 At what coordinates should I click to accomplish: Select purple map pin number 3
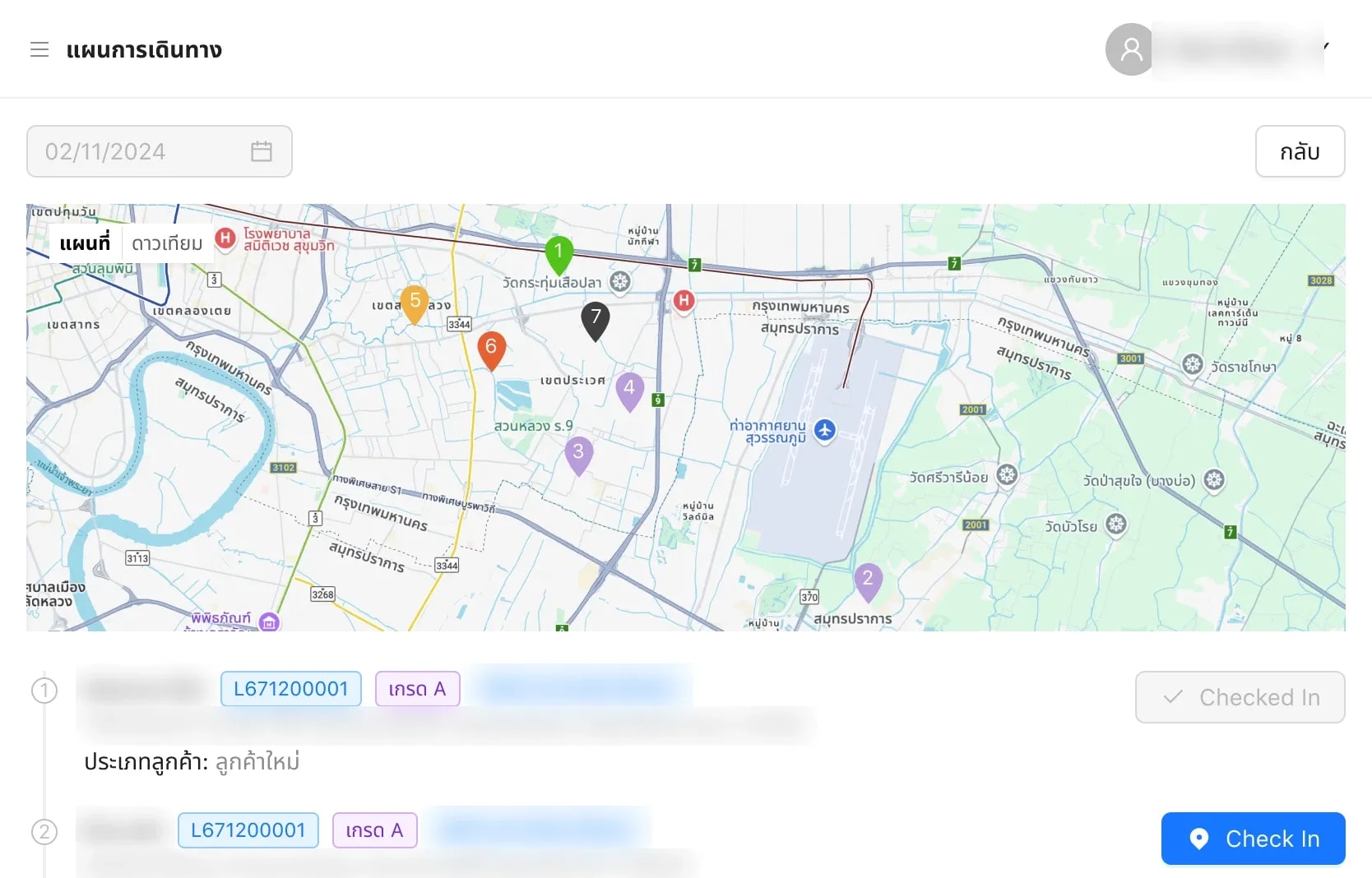(578, 455)
